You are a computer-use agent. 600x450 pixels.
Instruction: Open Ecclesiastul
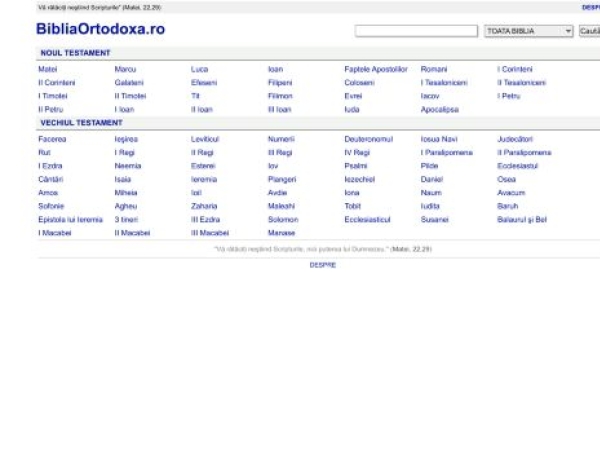(x=517, y=166)
